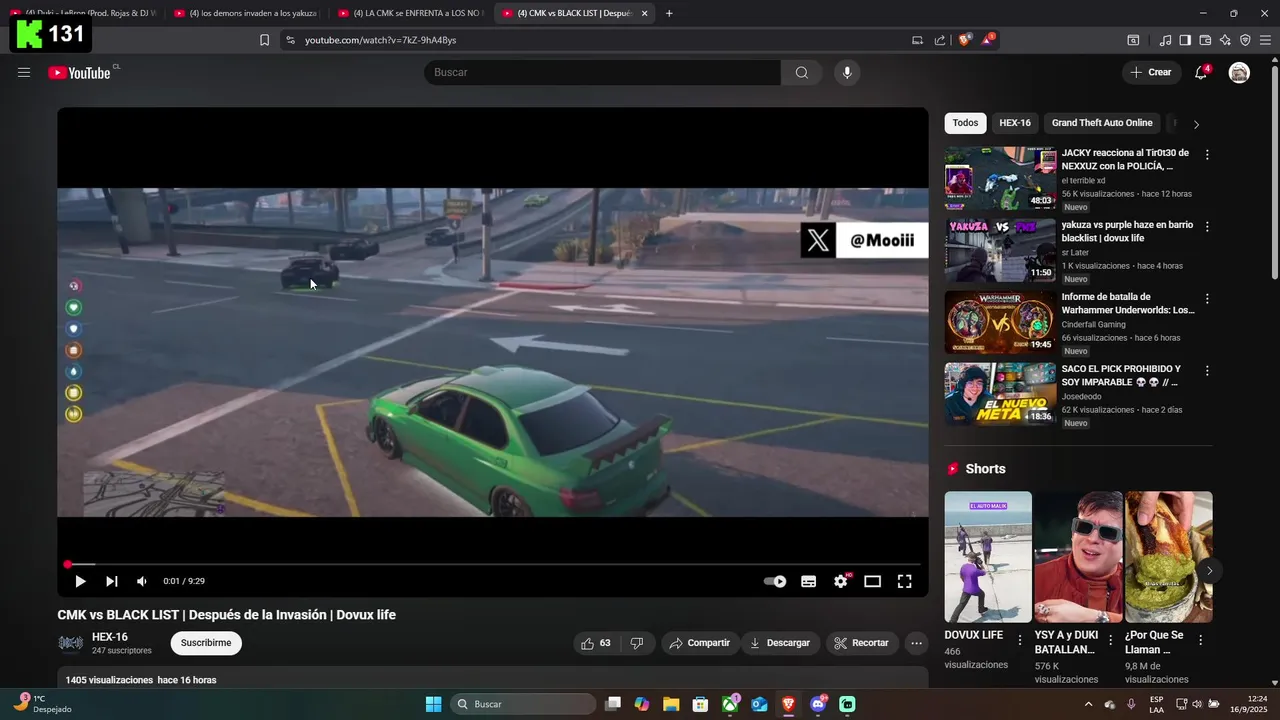Screen dimensions: 1280x720
Task: Open more actions ellipsis below video
Action: pyautogui.click(x=916, y=643)
